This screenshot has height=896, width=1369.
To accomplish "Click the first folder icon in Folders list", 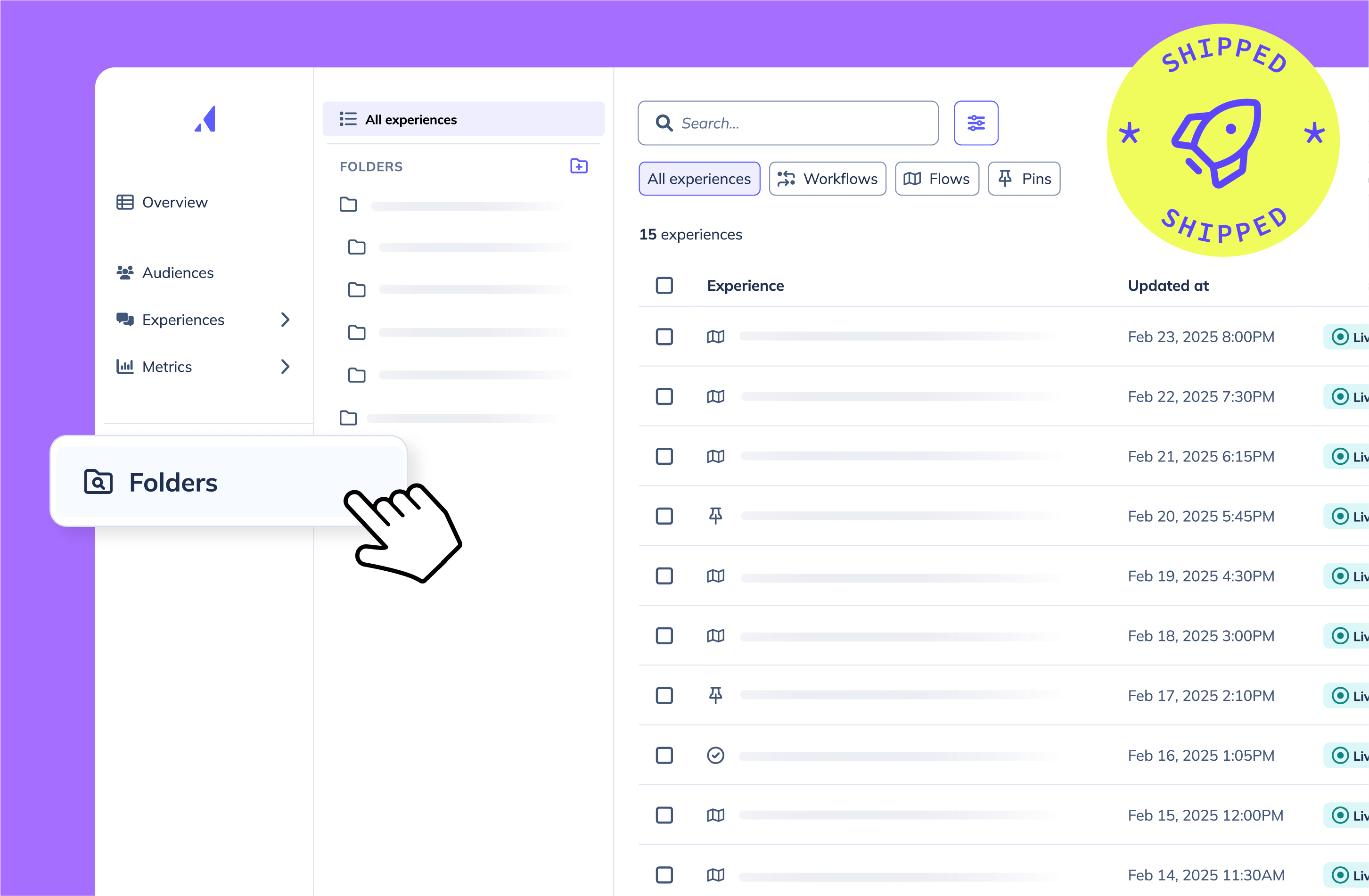I will coord(348,204).
